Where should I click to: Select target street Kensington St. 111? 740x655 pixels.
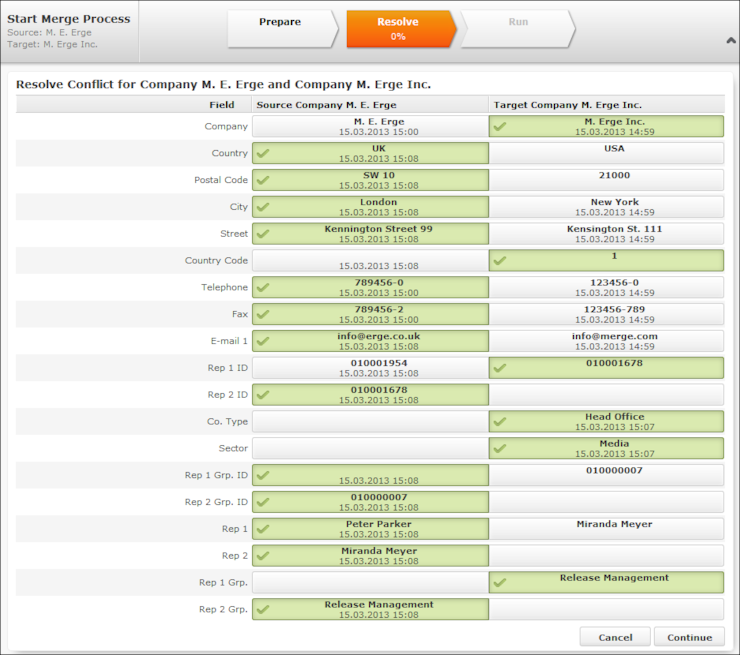point(606,234)
